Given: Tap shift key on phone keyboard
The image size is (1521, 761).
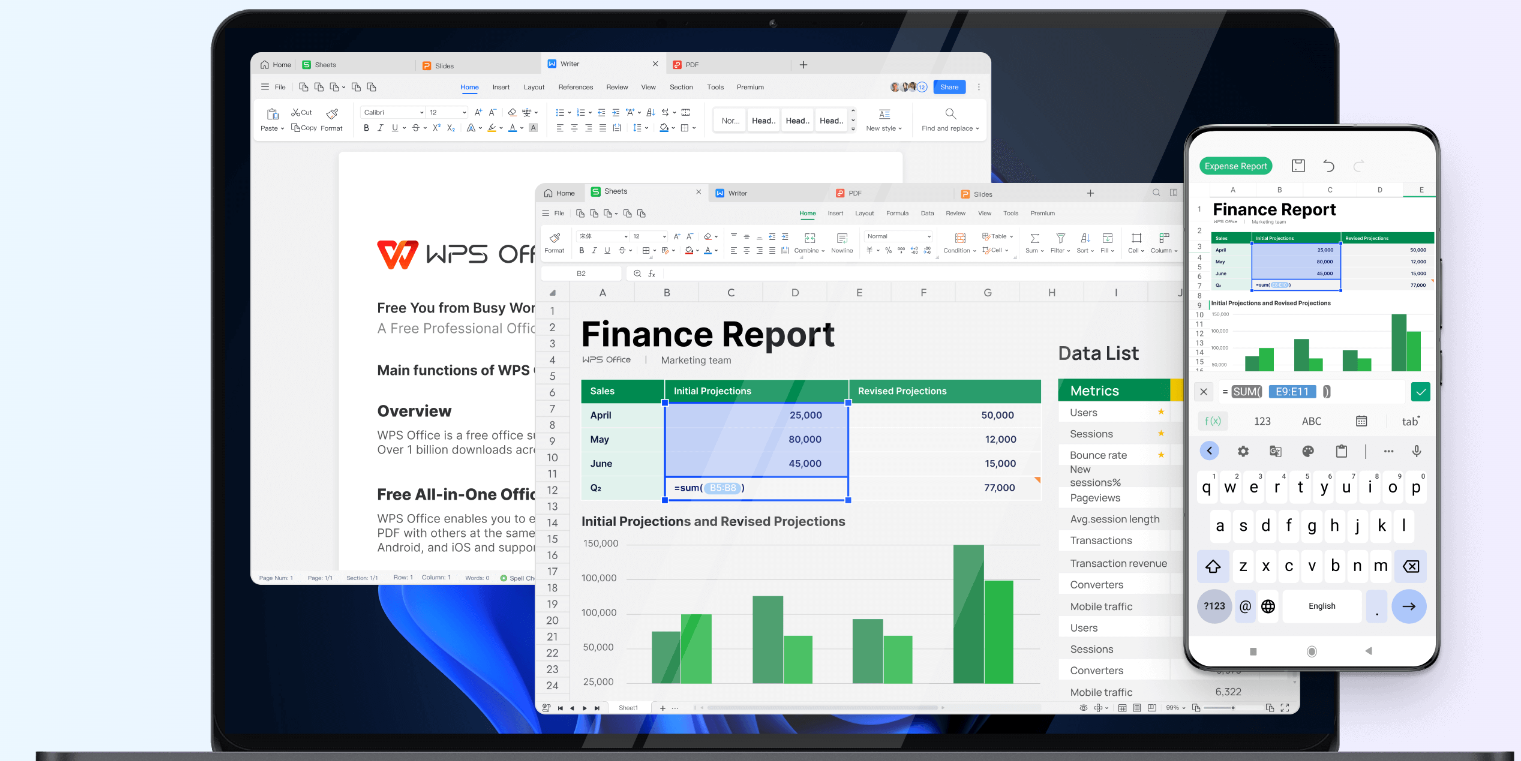Looking at the screenshot, I should (1213, 566).
